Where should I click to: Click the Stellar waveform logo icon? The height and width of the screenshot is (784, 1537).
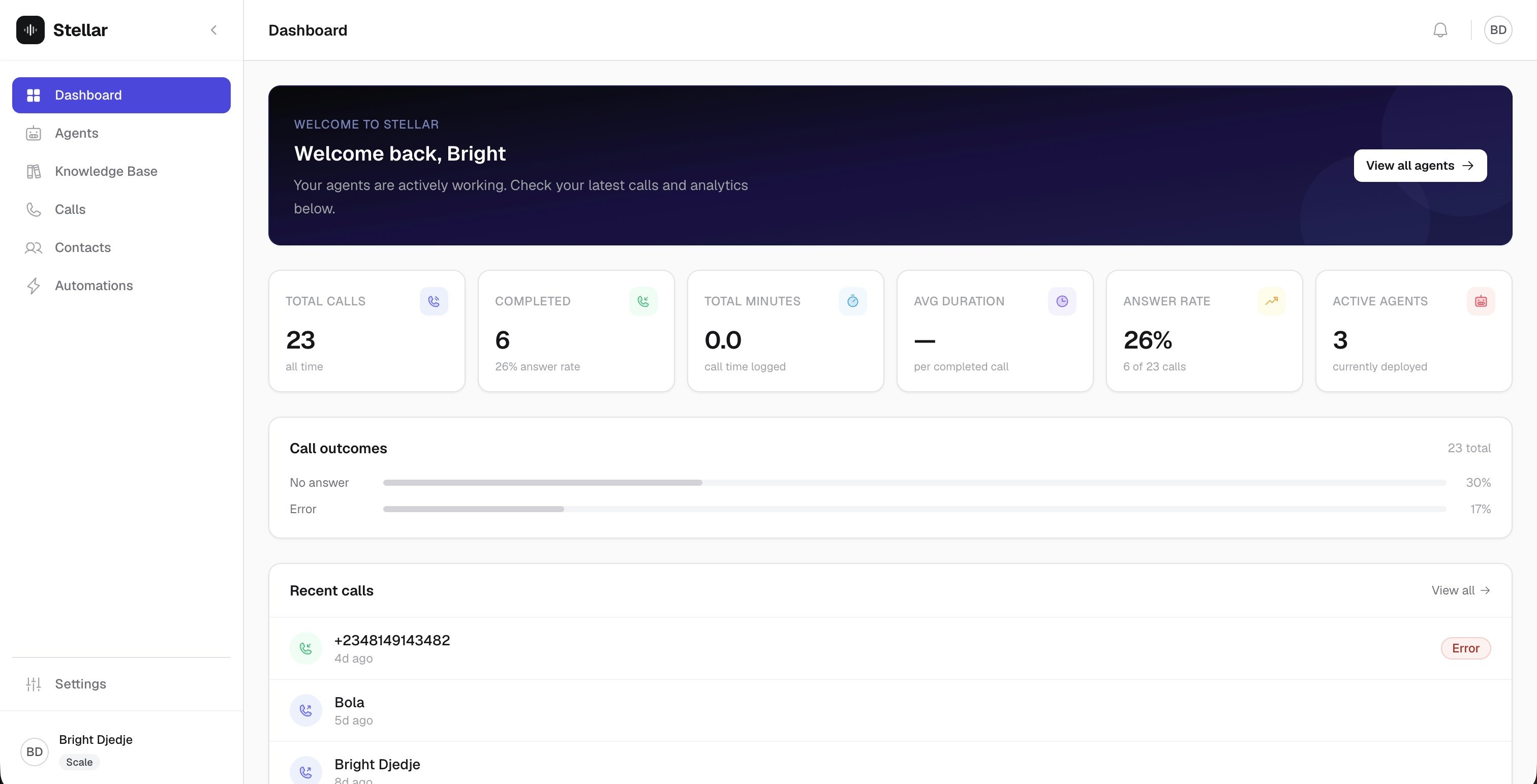click(30, 30)
